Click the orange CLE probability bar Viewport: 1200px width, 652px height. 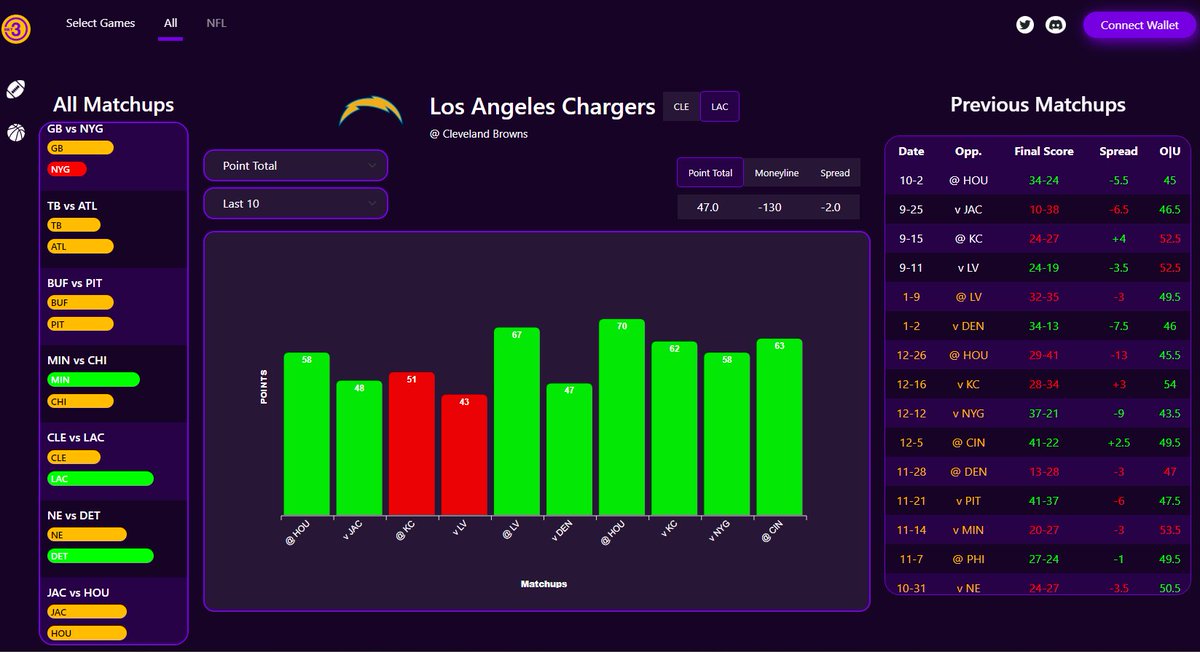click(74, 457)
